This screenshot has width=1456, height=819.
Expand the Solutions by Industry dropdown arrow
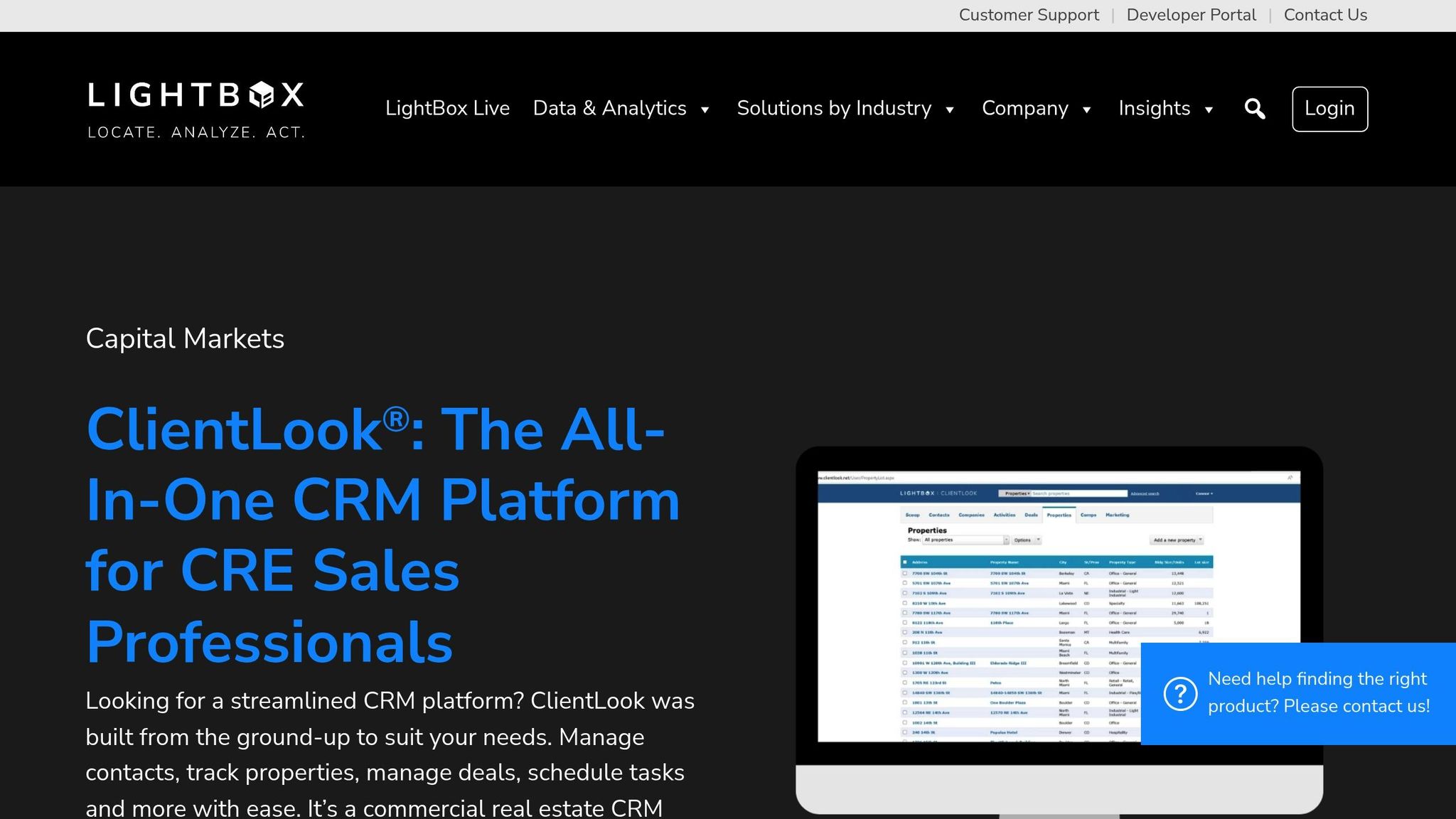pos(949,109)
